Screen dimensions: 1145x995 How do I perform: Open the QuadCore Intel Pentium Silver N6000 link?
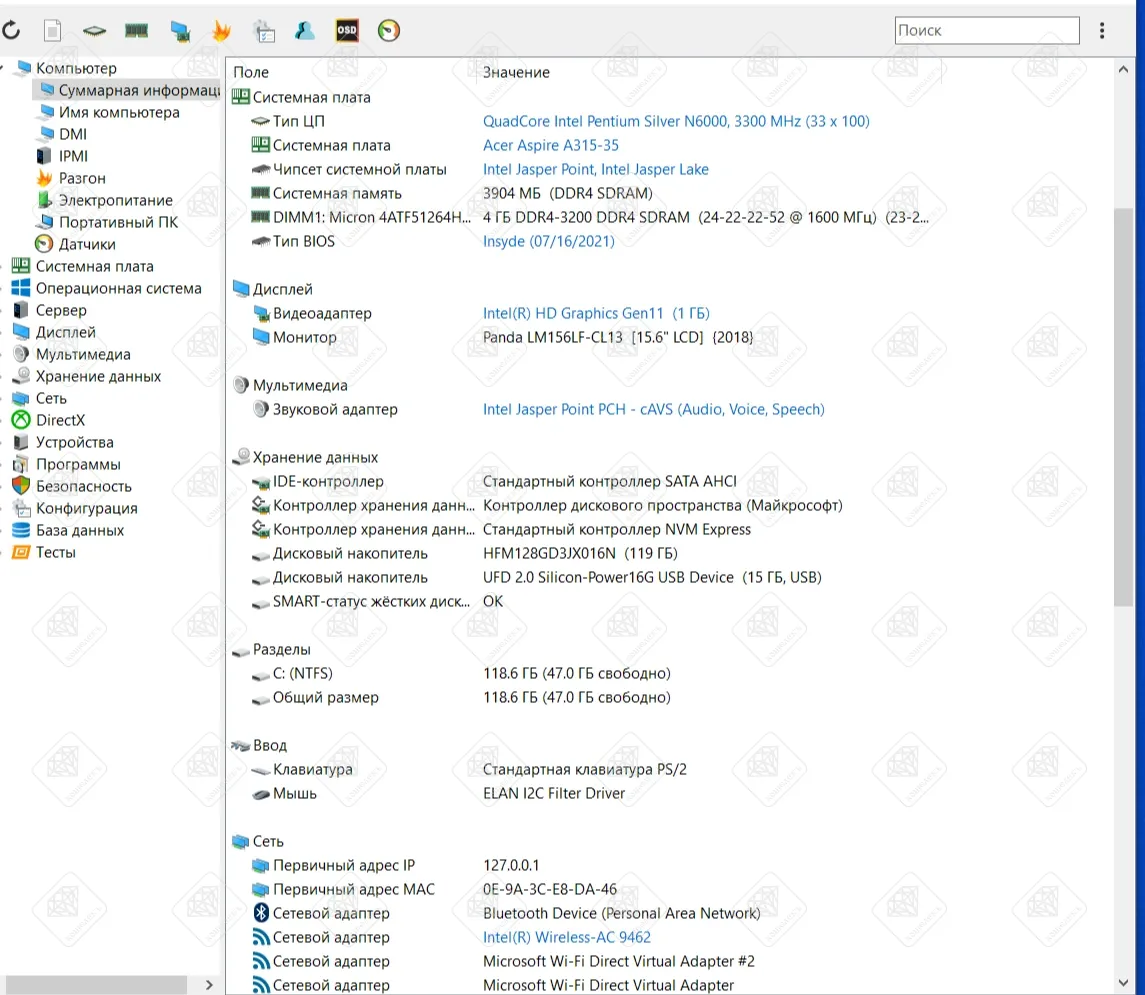(x=676, y=121)
